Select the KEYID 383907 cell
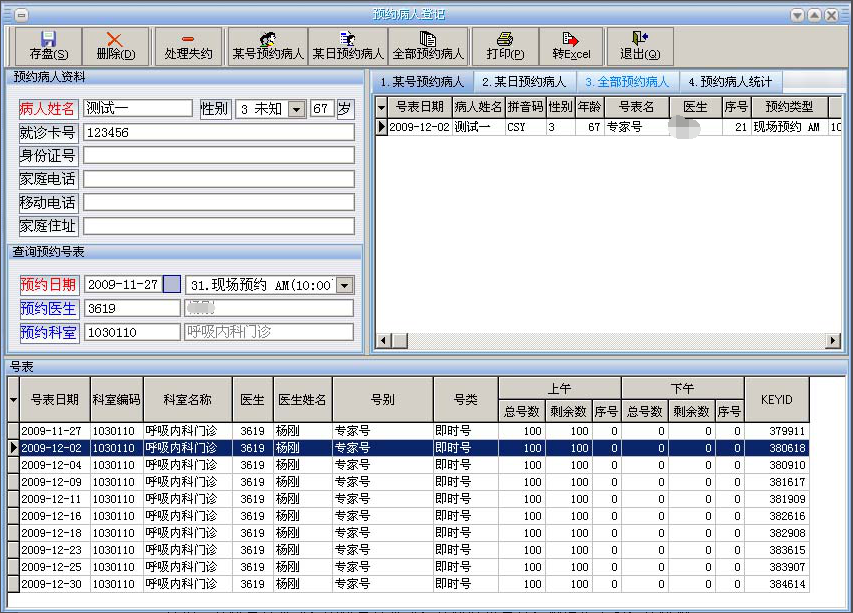Viewport: 853px width, 613px height. click(x=777, y=567)
